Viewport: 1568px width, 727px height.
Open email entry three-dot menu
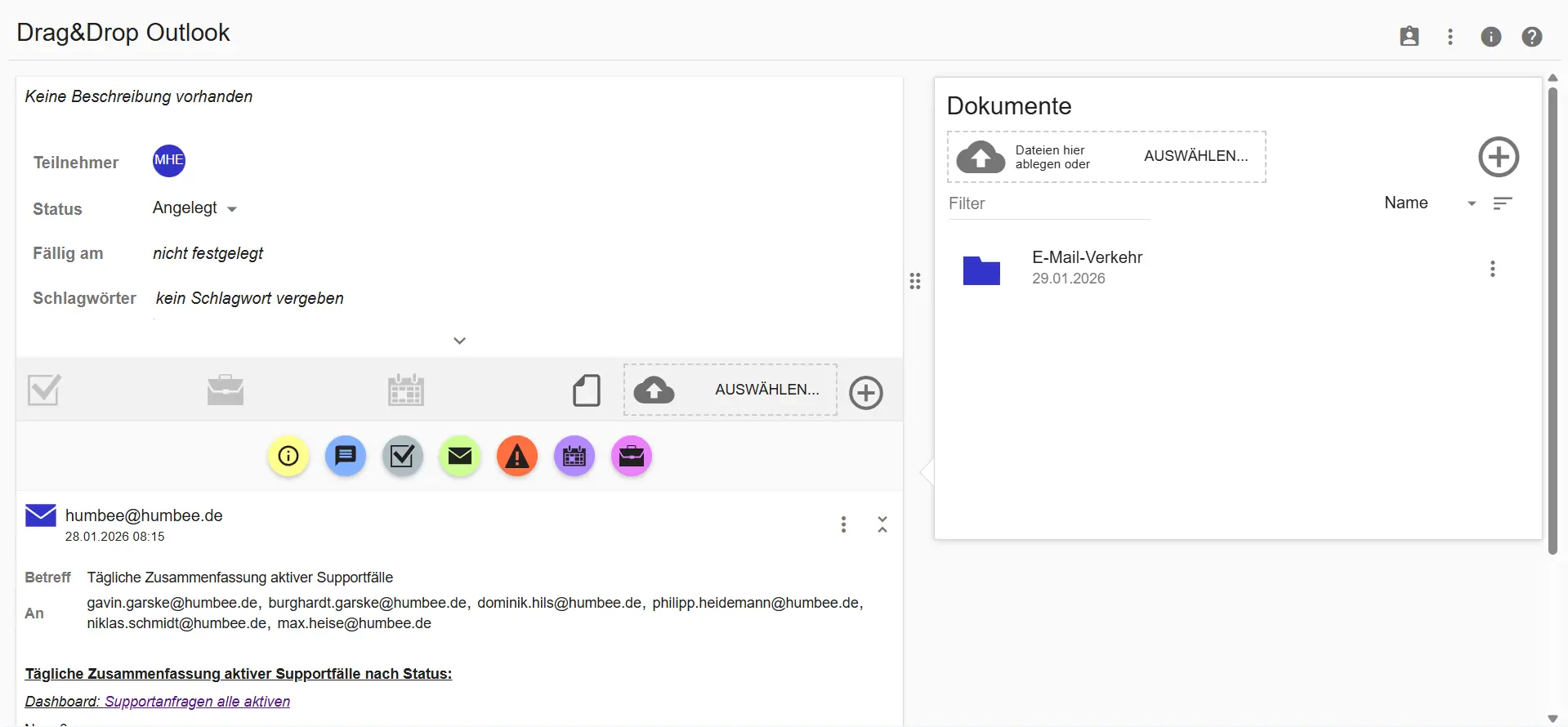tap(843, 524)
